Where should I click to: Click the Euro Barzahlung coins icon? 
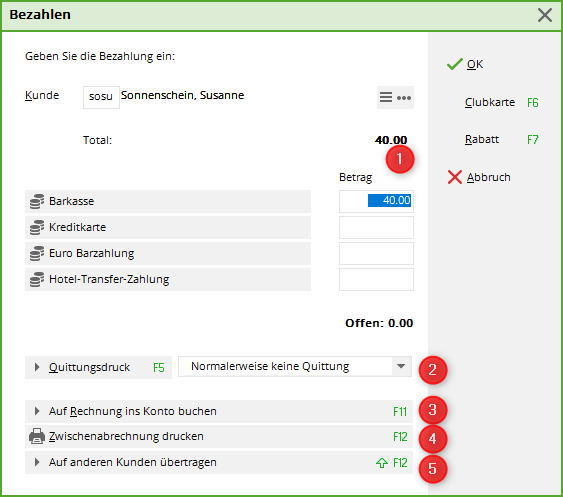pyautogui.click(x=37, y=253)
